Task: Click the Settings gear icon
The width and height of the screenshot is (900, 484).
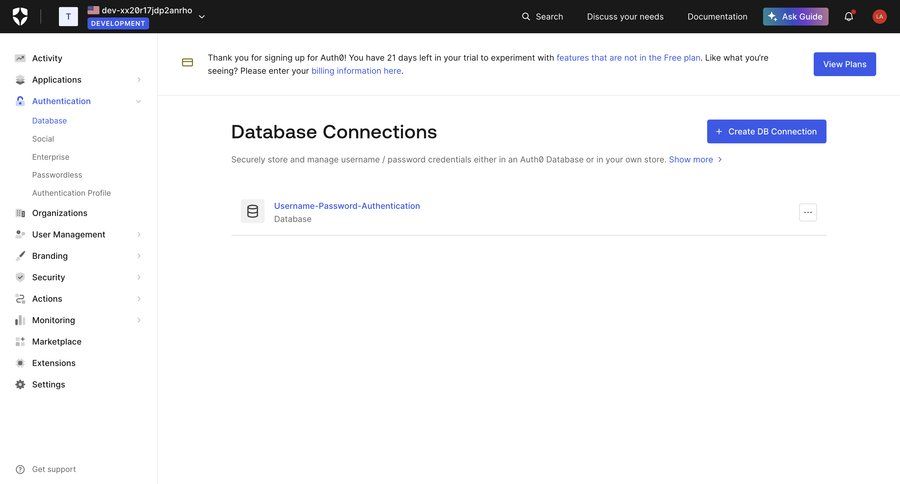Action: [20, 385]
